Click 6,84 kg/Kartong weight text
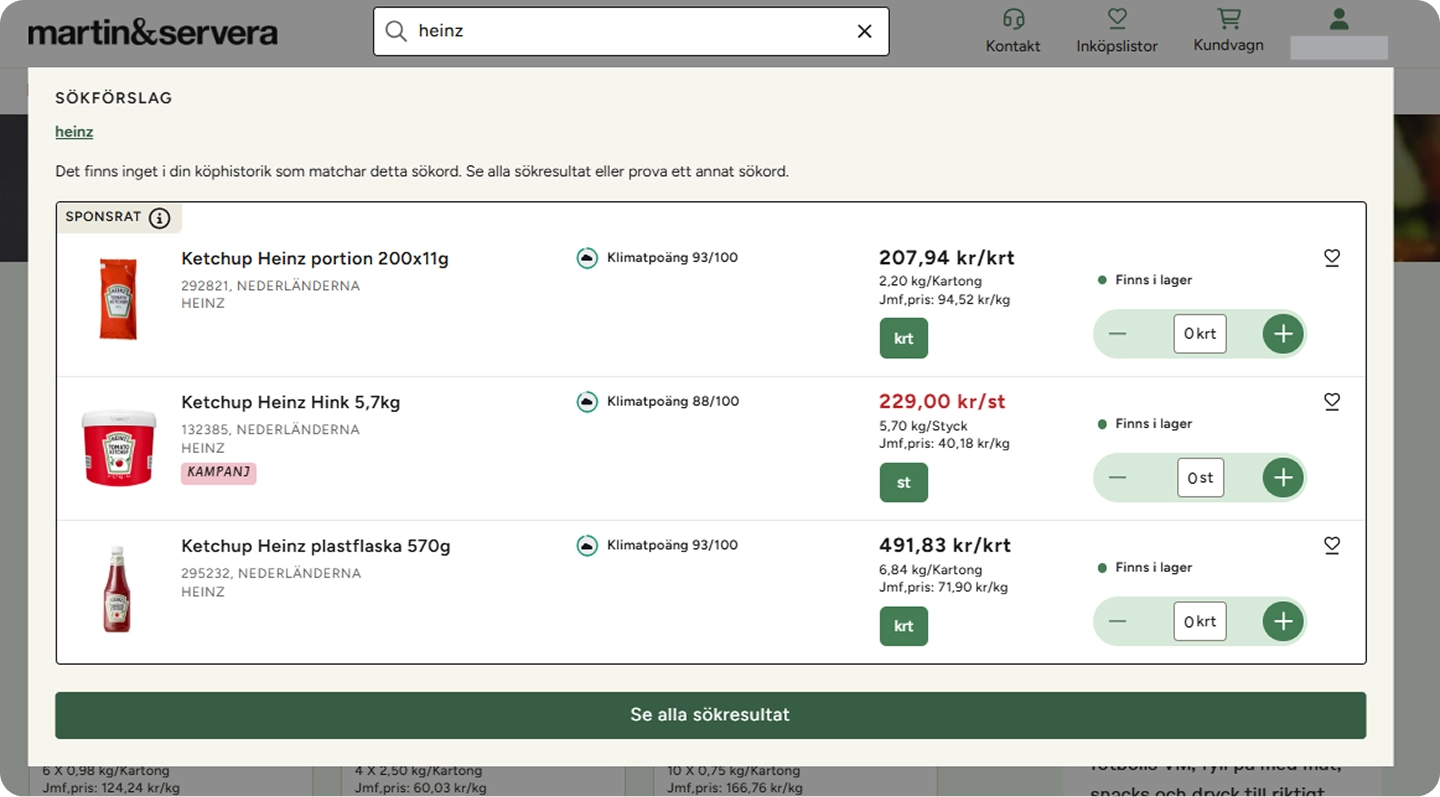 [930, 570]
